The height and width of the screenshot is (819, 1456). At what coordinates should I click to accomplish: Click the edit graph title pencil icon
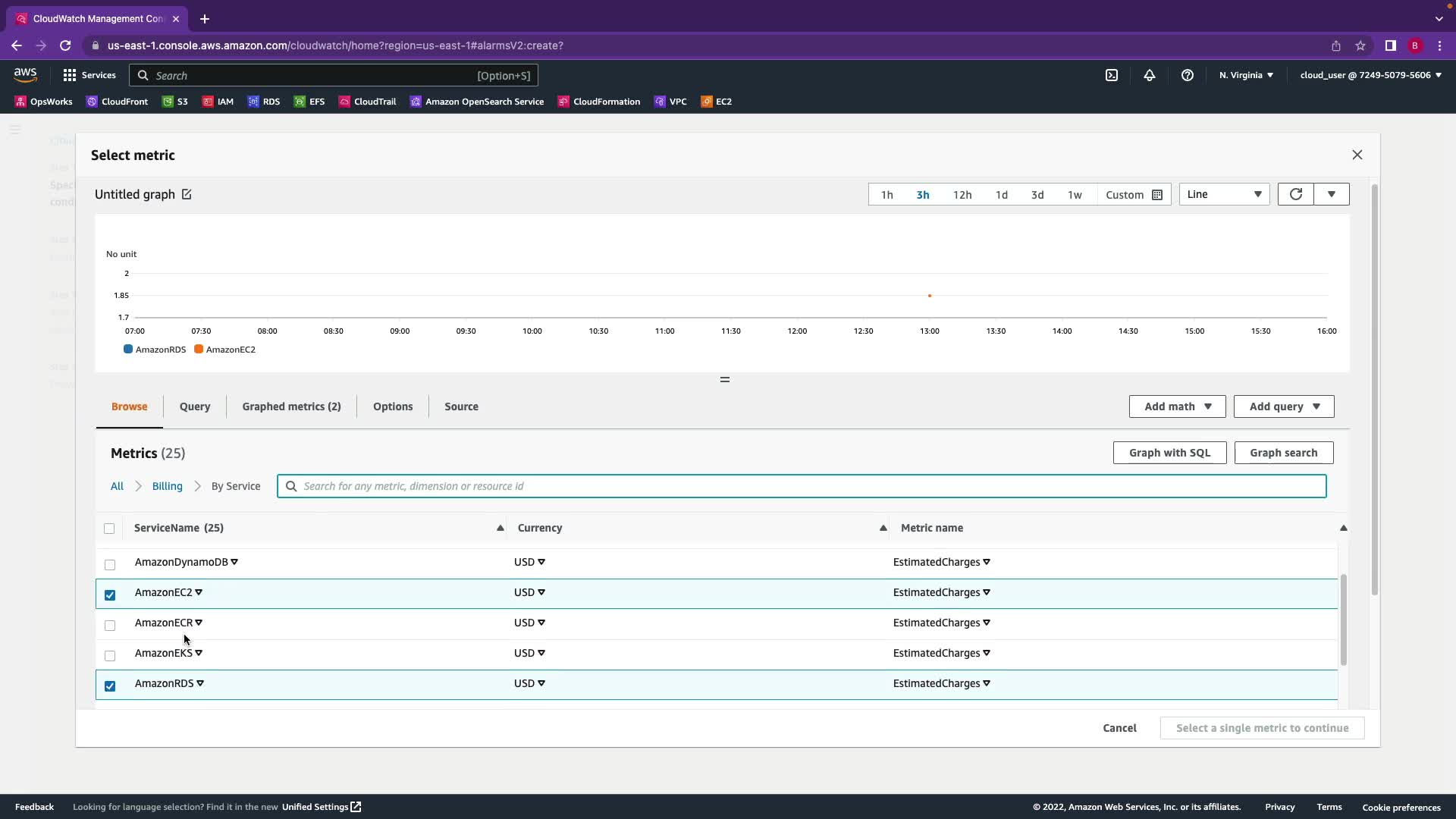(x=187, y=195)
